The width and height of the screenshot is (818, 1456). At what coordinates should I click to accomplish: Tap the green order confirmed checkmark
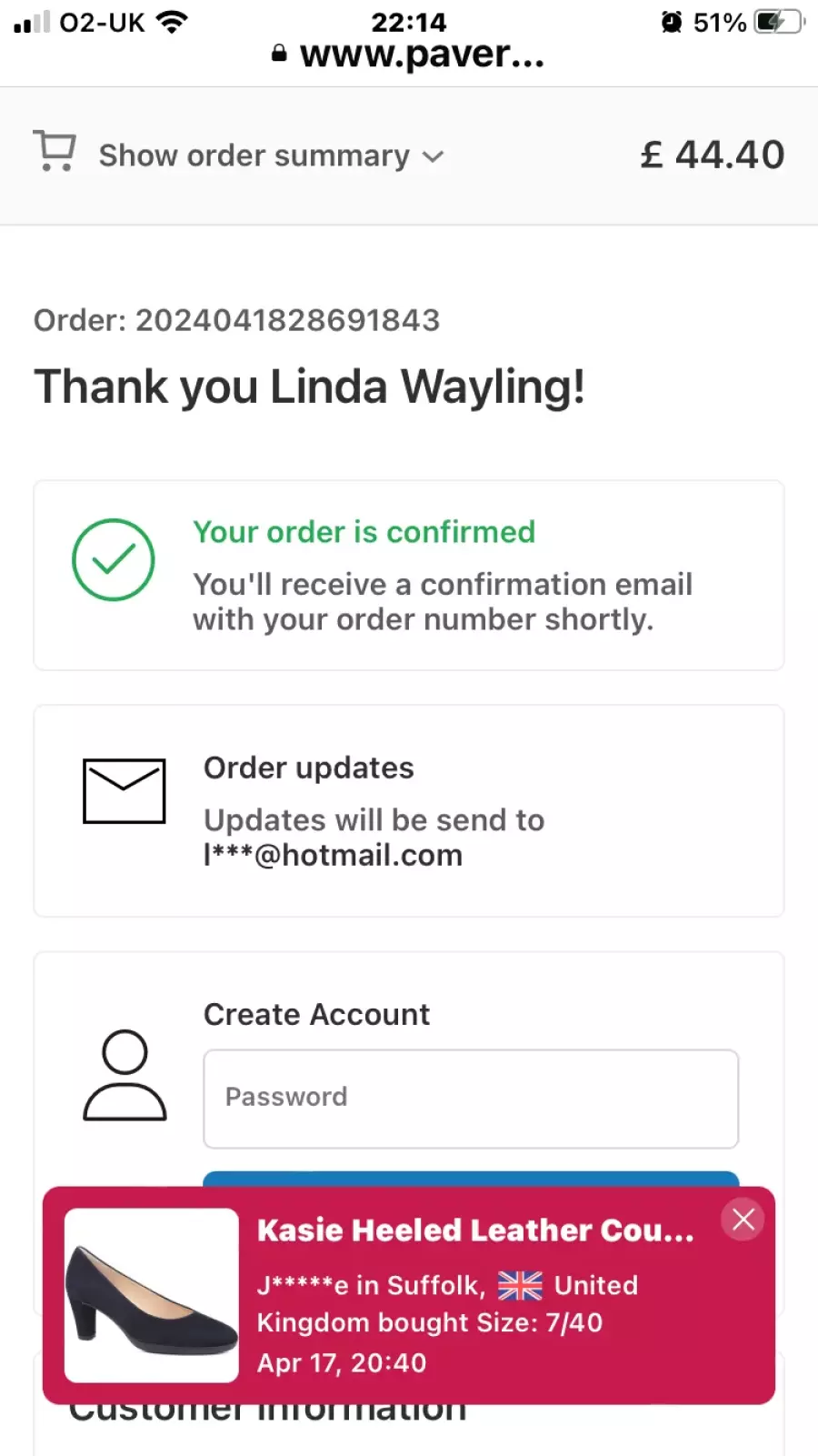tap(114, 559)
